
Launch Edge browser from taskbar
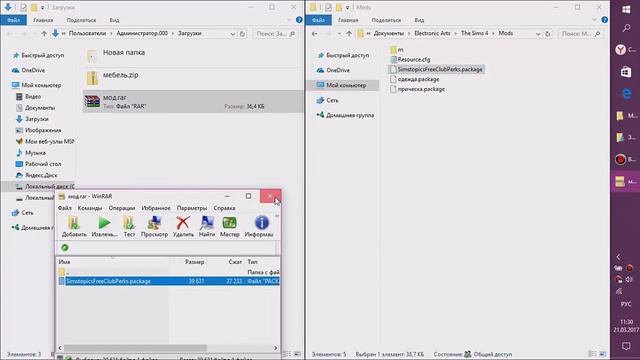(x=626, y=94)
